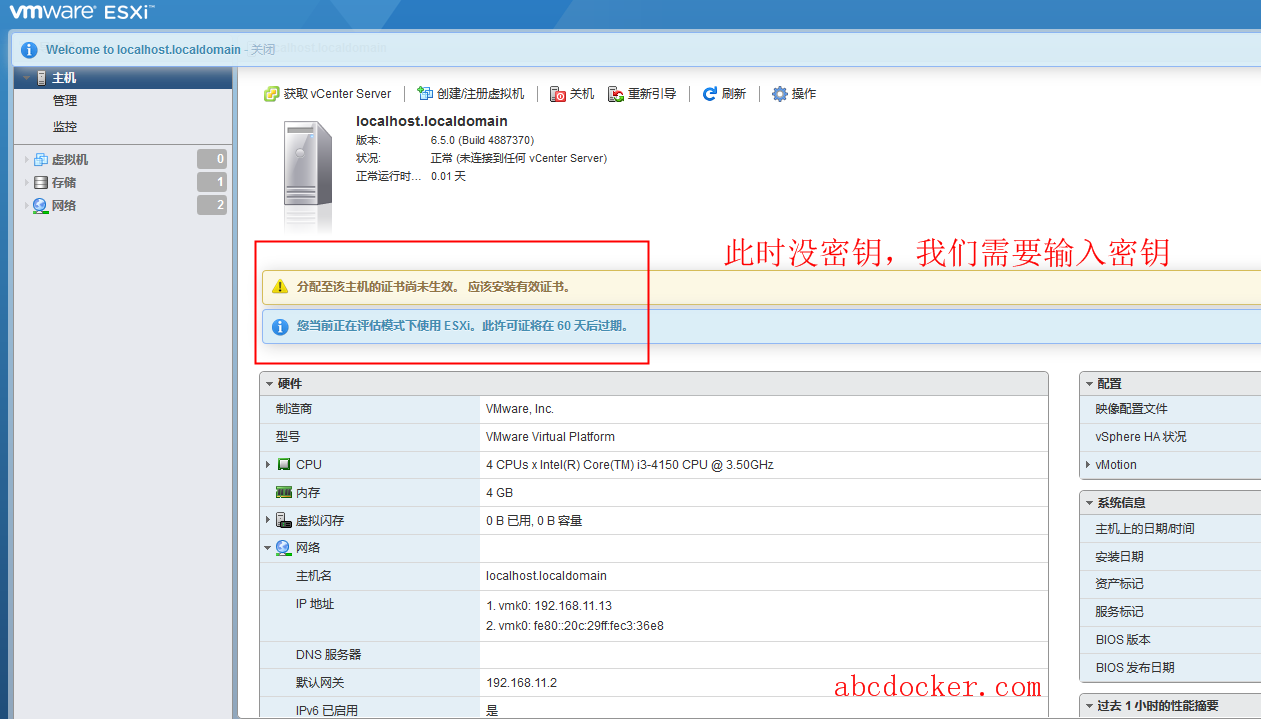Open the actions (操作) gear icon
This screenshot has height=719, width=1261.
pos(780,94)
